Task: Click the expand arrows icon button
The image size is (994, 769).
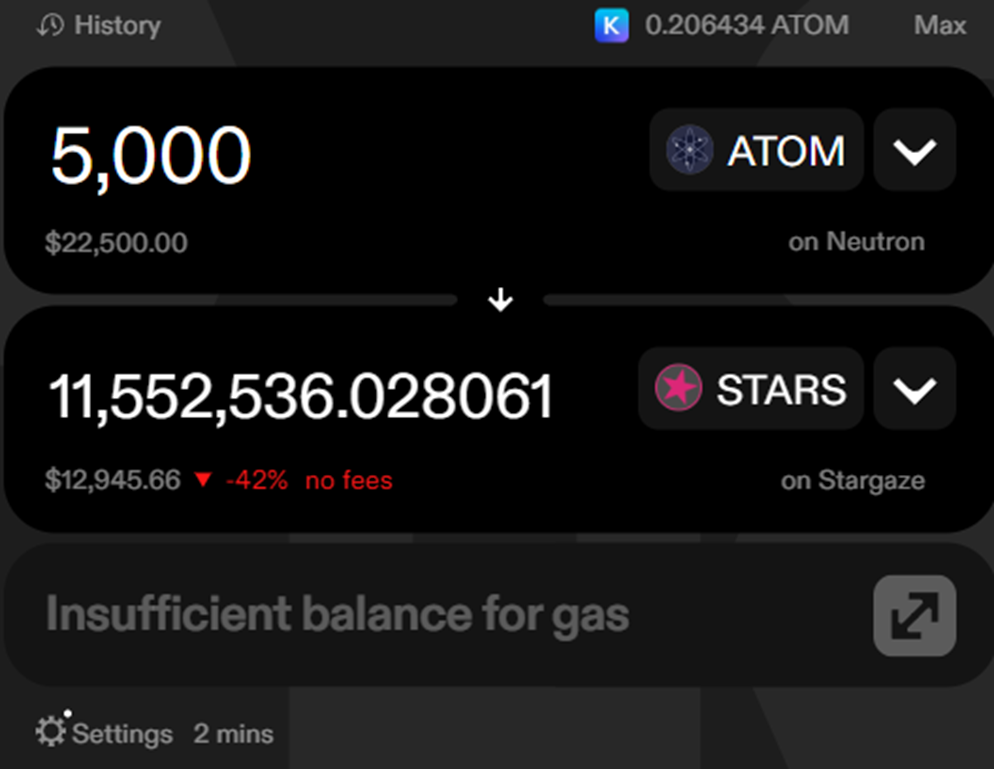Action: 915,616
